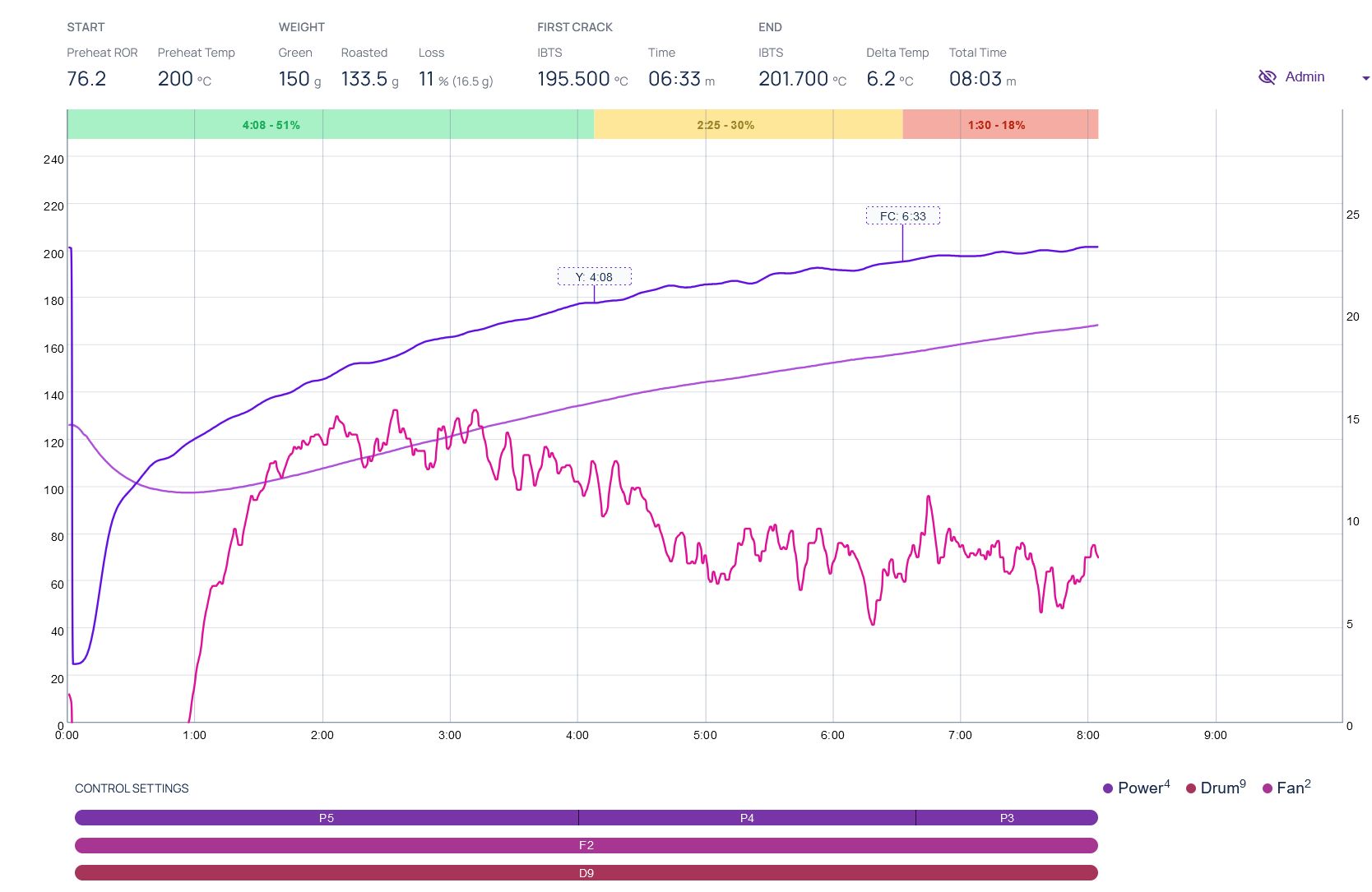Click the F2 fan setting bar
This screenshot has height=892, width=1372.
pos(586,846)
